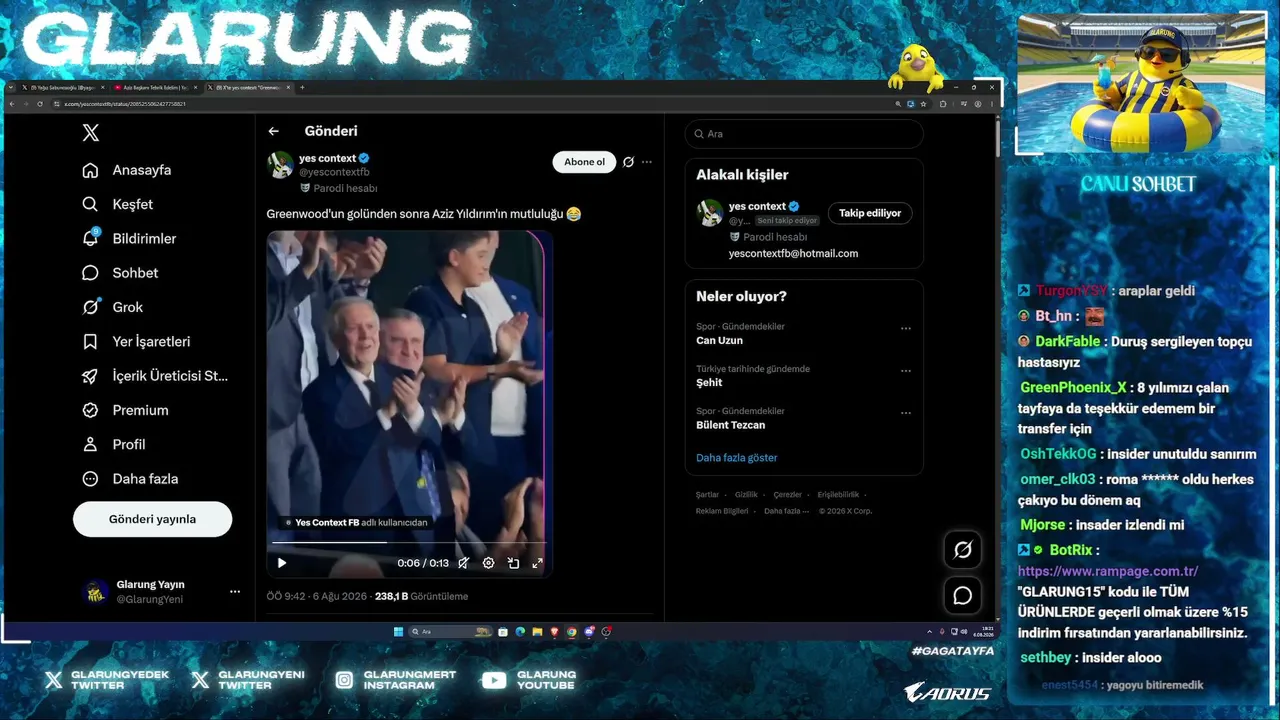Click the Gönderi yayınla button
The width and height of the screenshot is (1280, 720).
pyautogui.click(x=152, y=519)
